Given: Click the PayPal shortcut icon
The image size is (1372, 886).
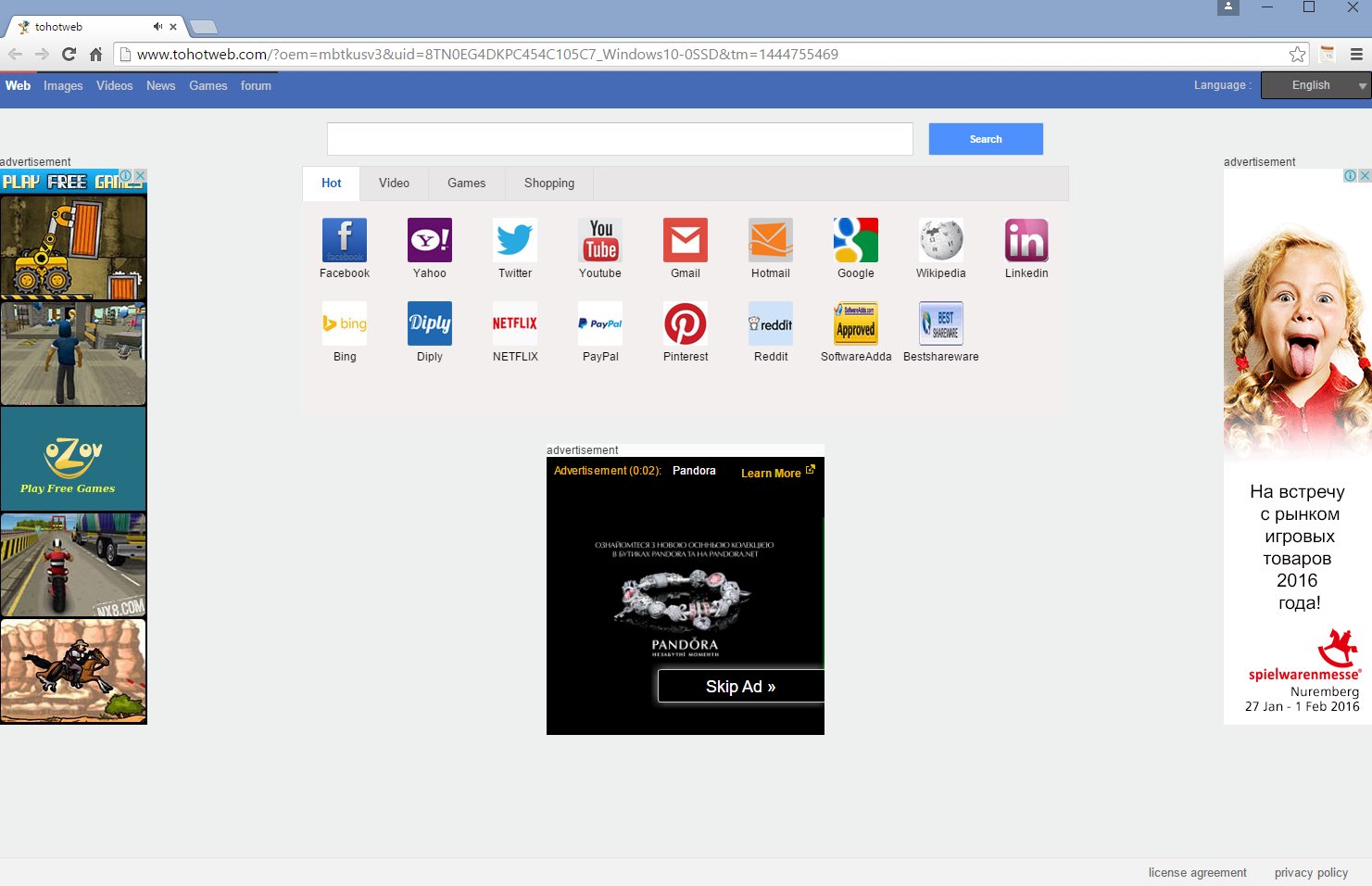Looking at the screenshot, I should (599, 323).
